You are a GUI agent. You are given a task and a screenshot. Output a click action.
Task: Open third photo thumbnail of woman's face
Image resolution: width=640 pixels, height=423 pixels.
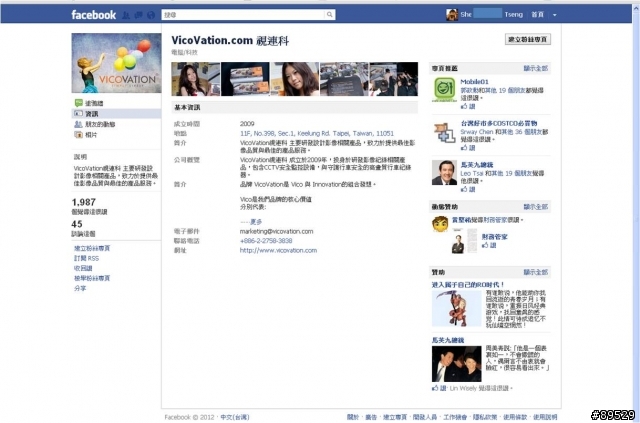(x=294, y=79)
